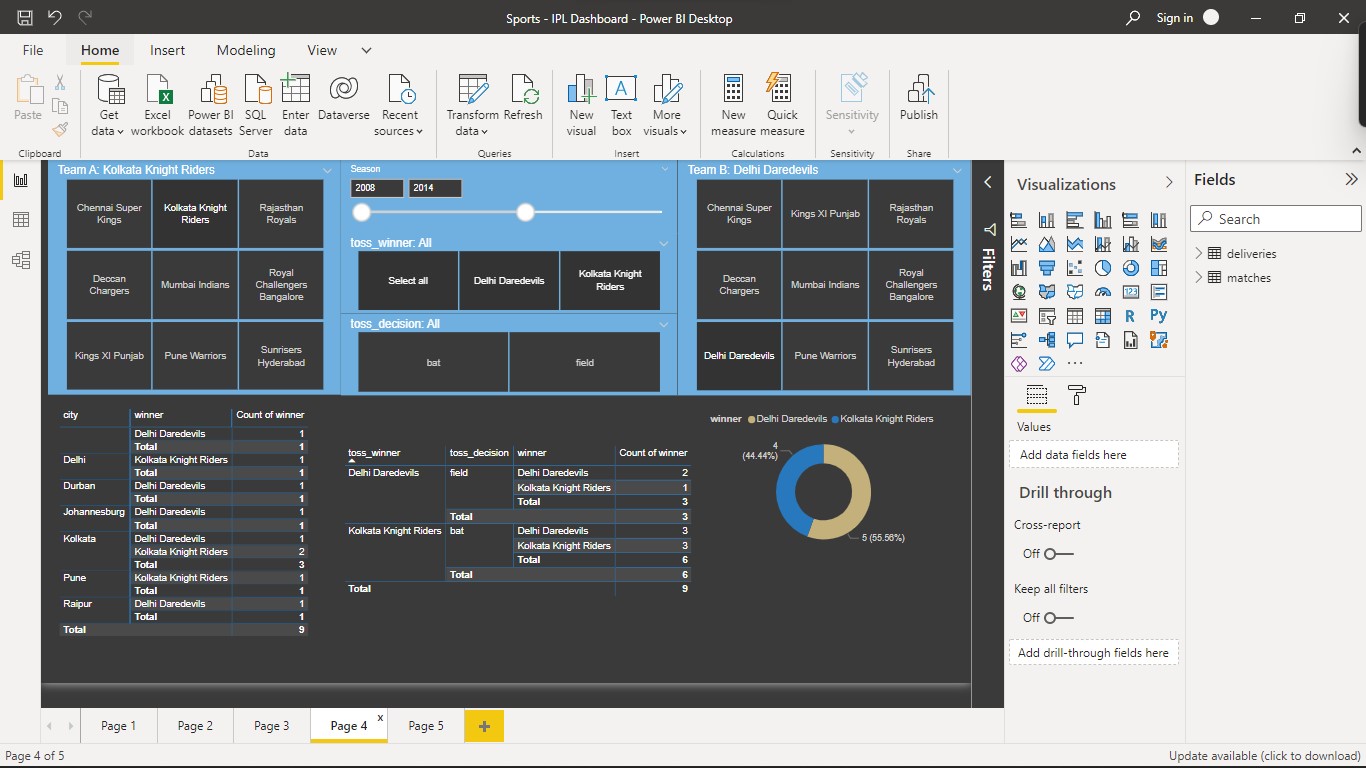Click the Search fields input box

pos(1276,219)
